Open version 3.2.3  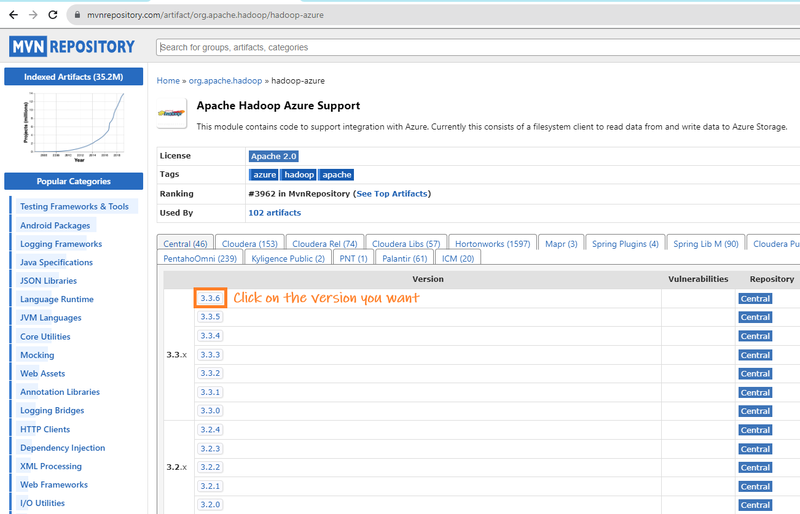pyautogui.click(x=210, y=449)
